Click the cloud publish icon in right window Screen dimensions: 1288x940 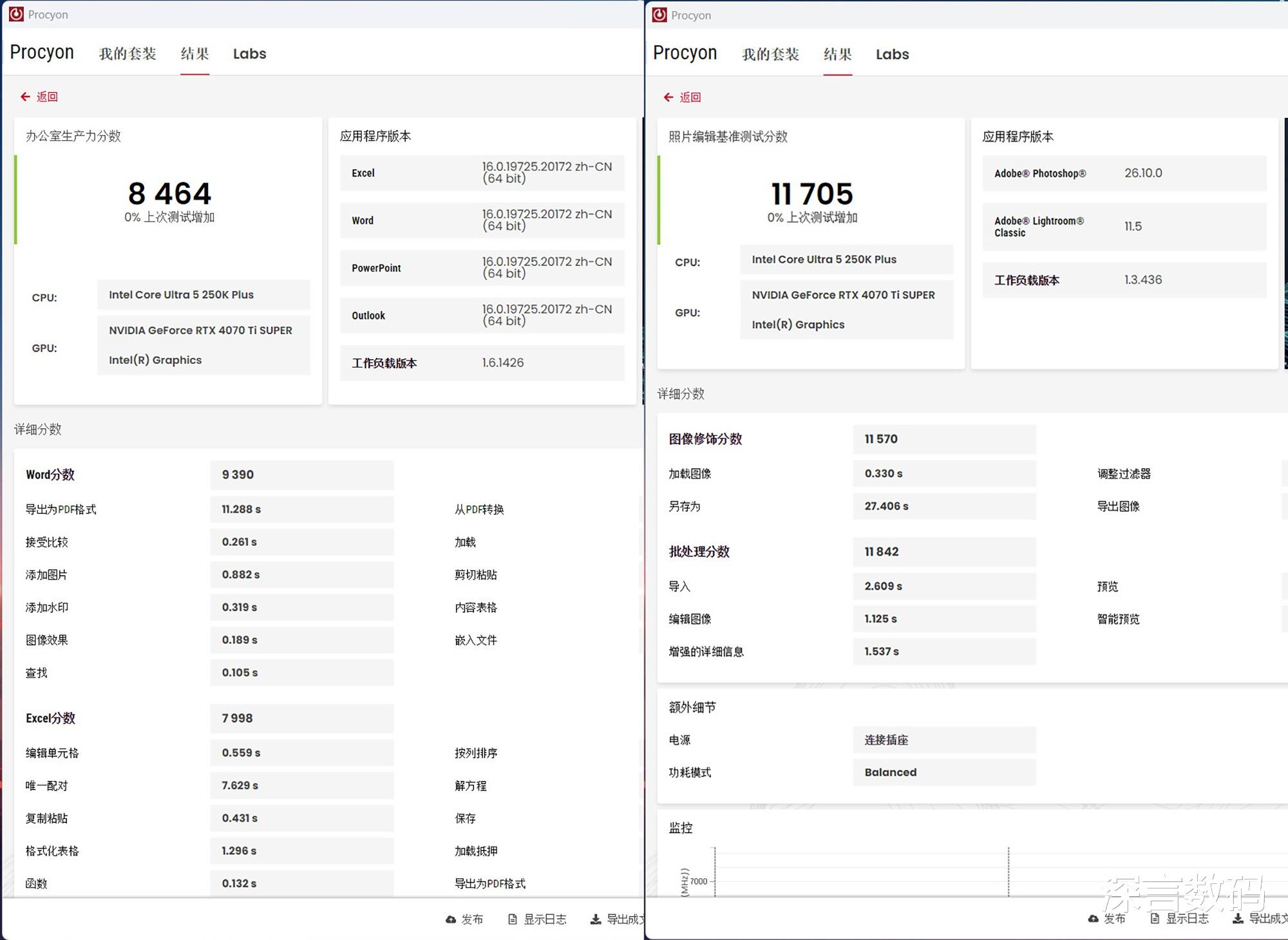tap(1094, 919)
